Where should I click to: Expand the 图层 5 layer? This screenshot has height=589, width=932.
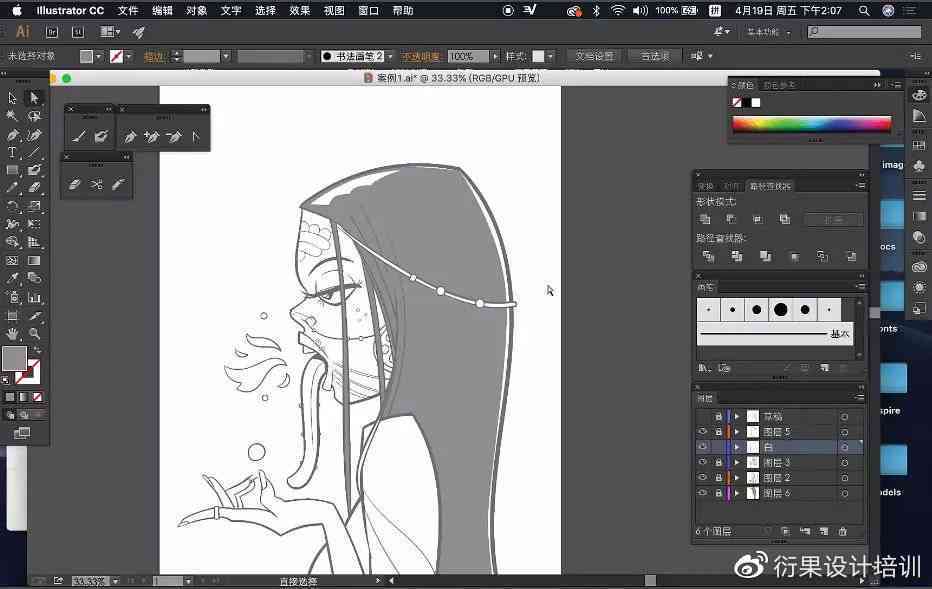pos(737,431)
